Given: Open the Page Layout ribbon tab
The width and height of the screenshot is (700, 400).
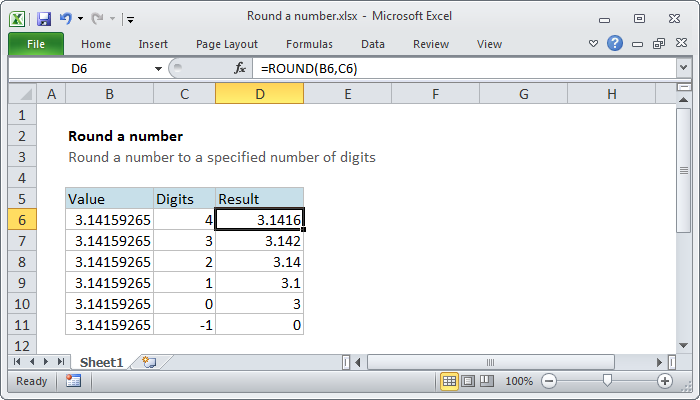Looking at the screenshot, I should click(x=227, y=44).
